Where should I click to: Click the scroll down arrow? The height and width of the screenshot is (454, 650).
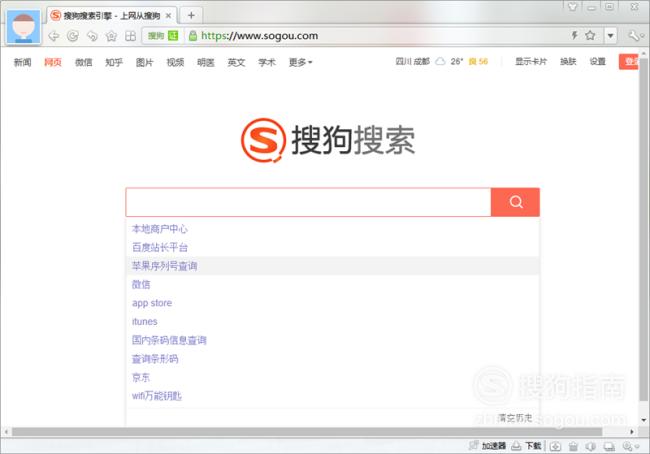click(643, 420)
